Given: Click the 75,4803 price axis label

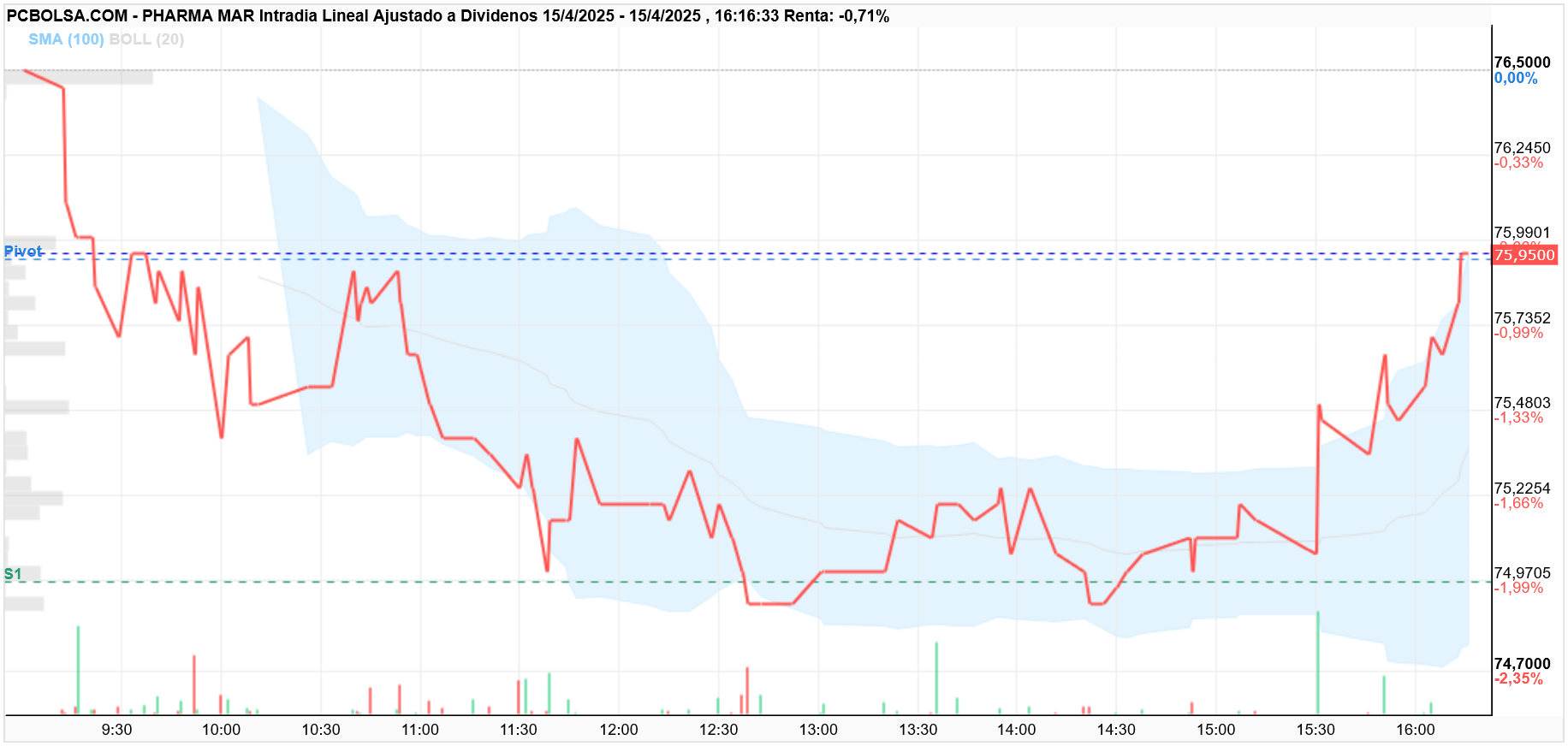Looking at the screenshot, I should [1522, 403].
